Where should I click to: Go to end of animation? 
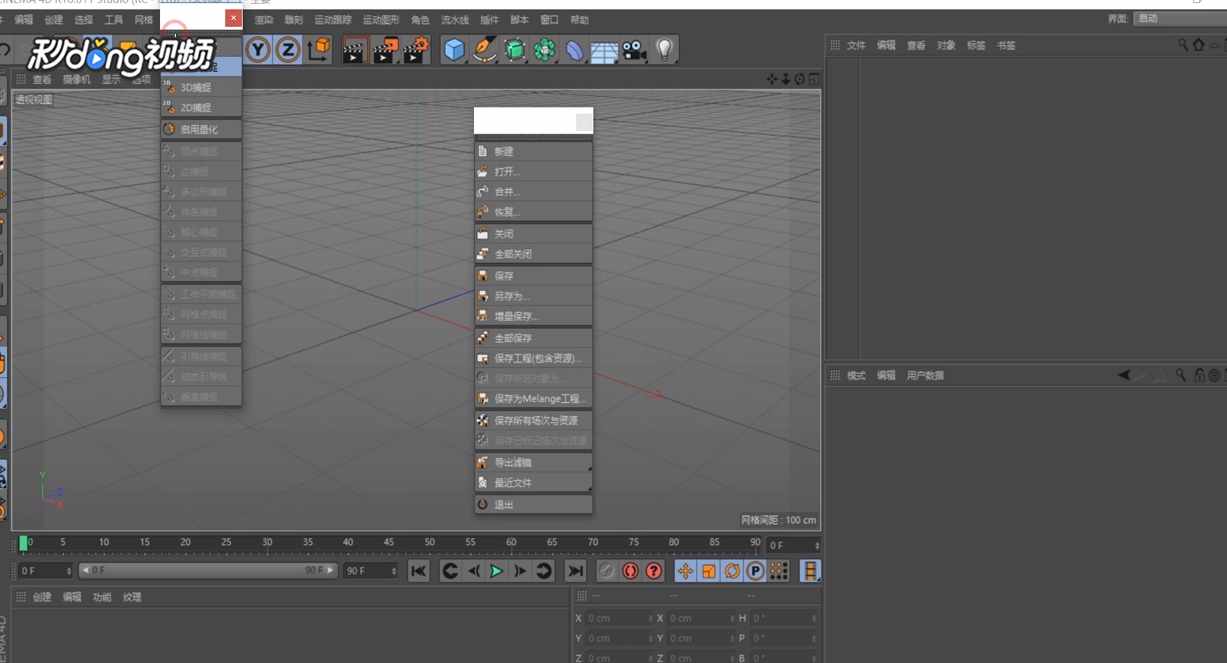coord(575,570)
